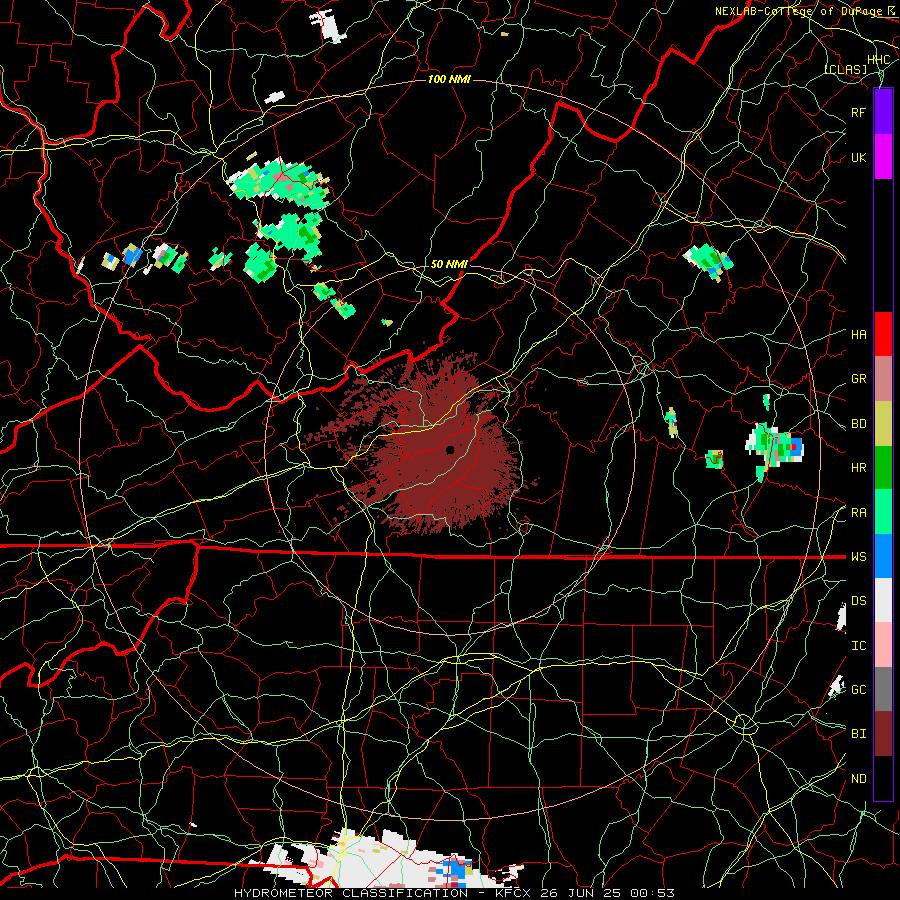Click the 50 NMI range ring label
Screen dimensions: 900x900
point(449,264)
